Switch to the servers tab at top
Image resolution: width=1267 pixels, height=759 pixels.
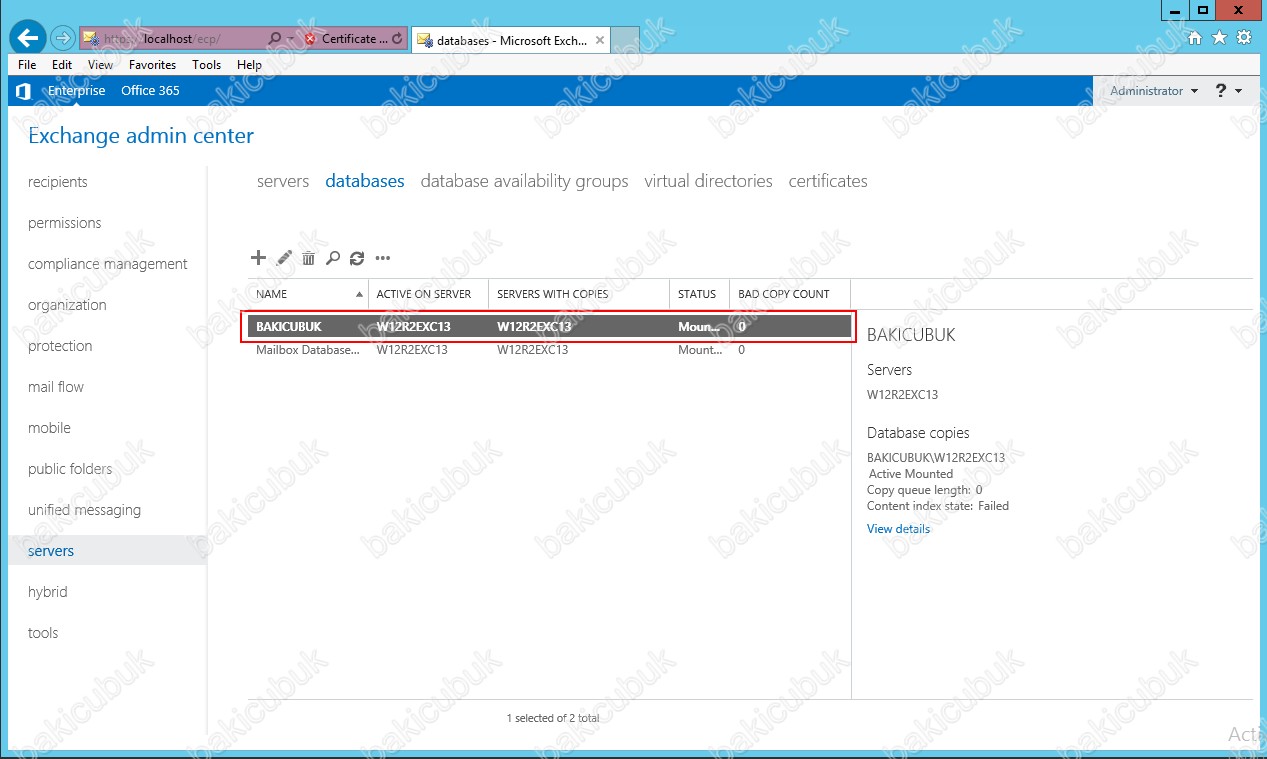tap(283, 181)
